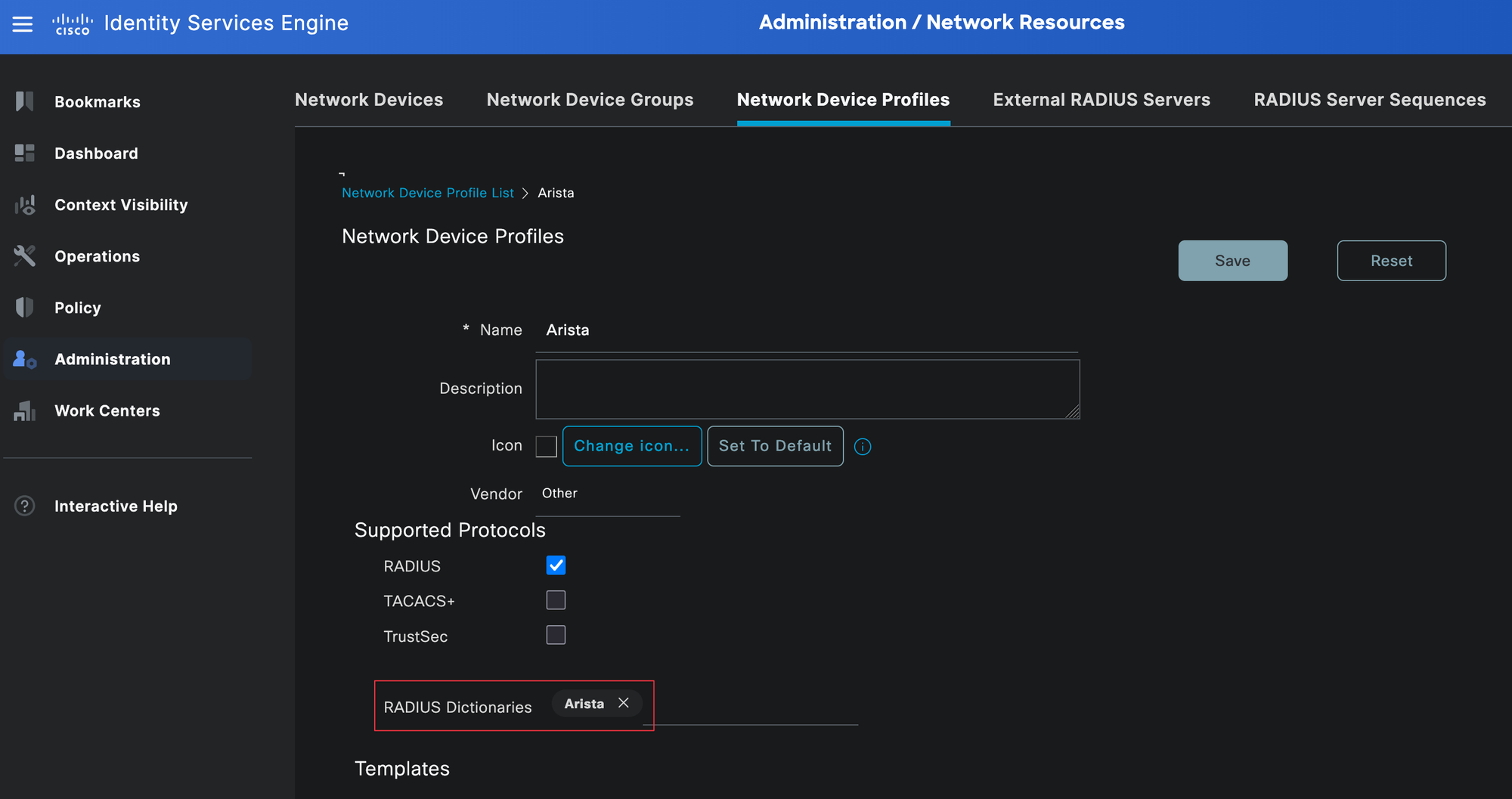Uncheck the RADIUS protocol checkbox

tap(556, 565)
